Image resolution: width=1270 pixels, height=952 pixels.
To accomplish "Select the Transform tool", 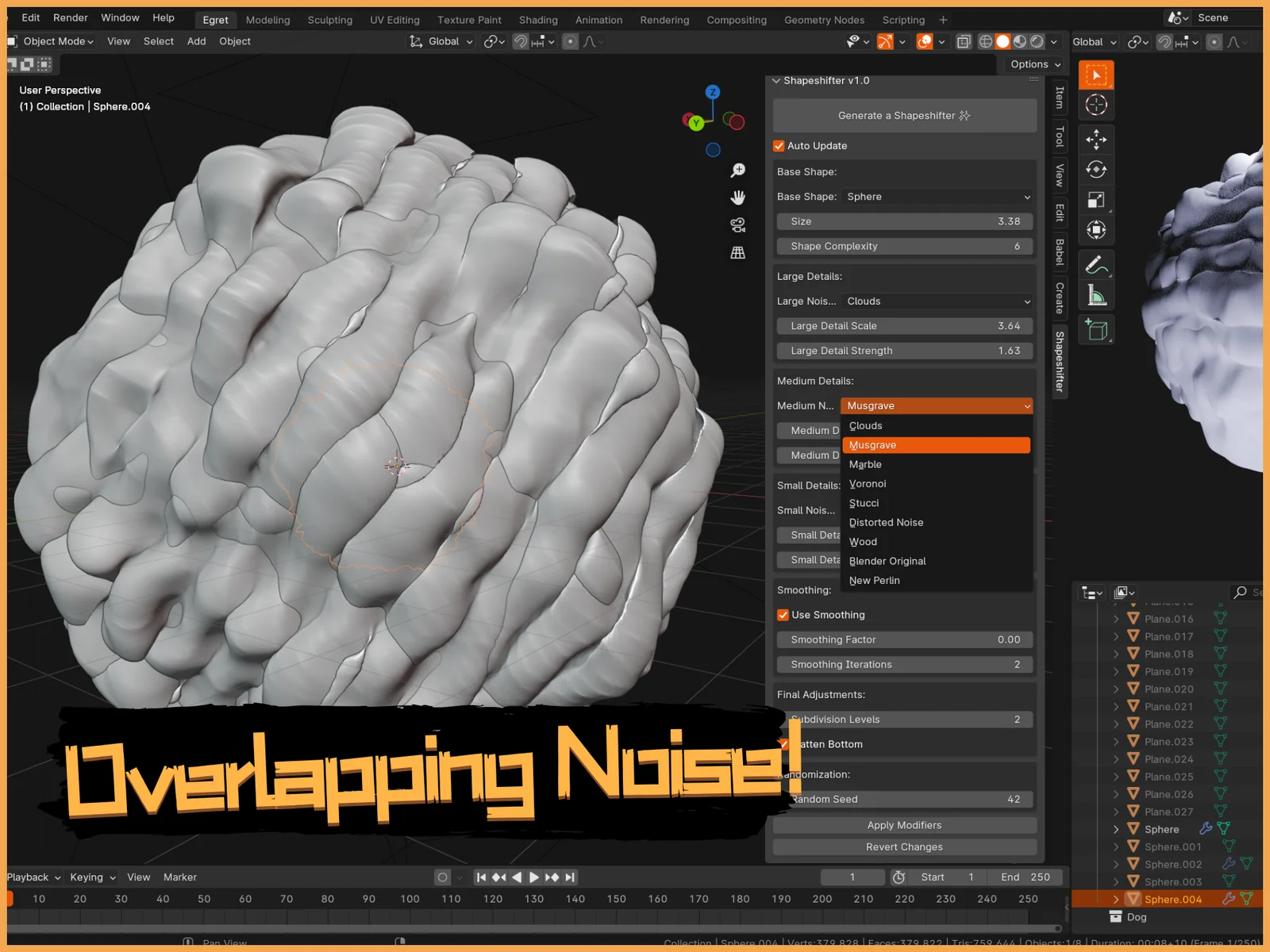I will click(x=1096, y=229).
